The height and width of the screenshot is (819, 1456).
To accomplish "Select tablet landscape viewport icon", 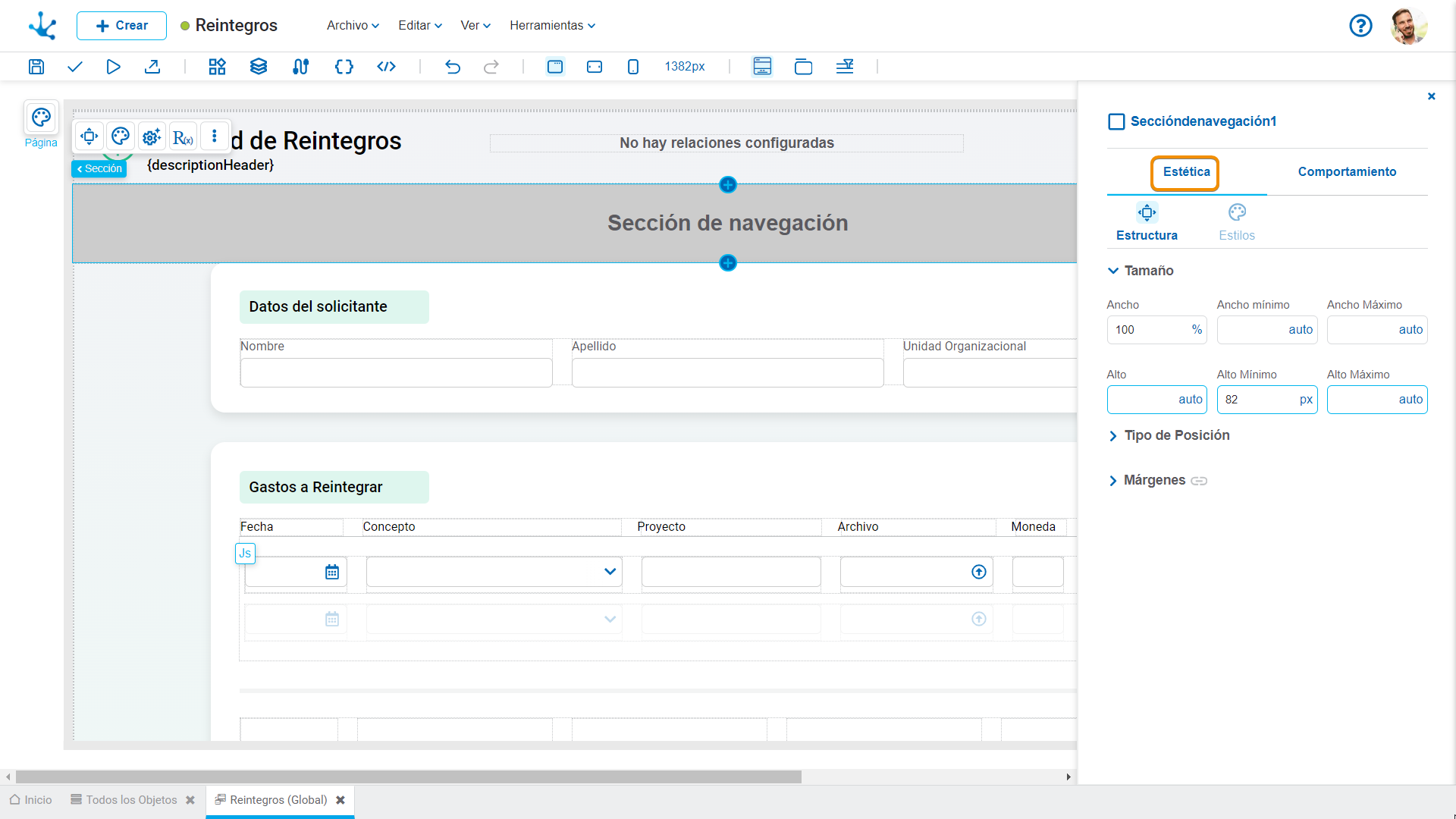I will (x=595, y=67).
